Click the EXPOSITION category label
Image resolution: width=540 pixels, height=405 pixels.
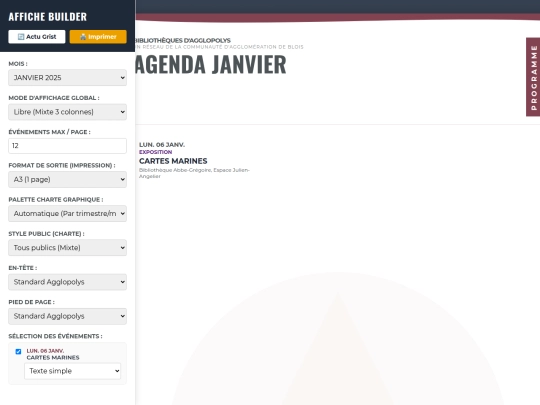pos(155,152)
